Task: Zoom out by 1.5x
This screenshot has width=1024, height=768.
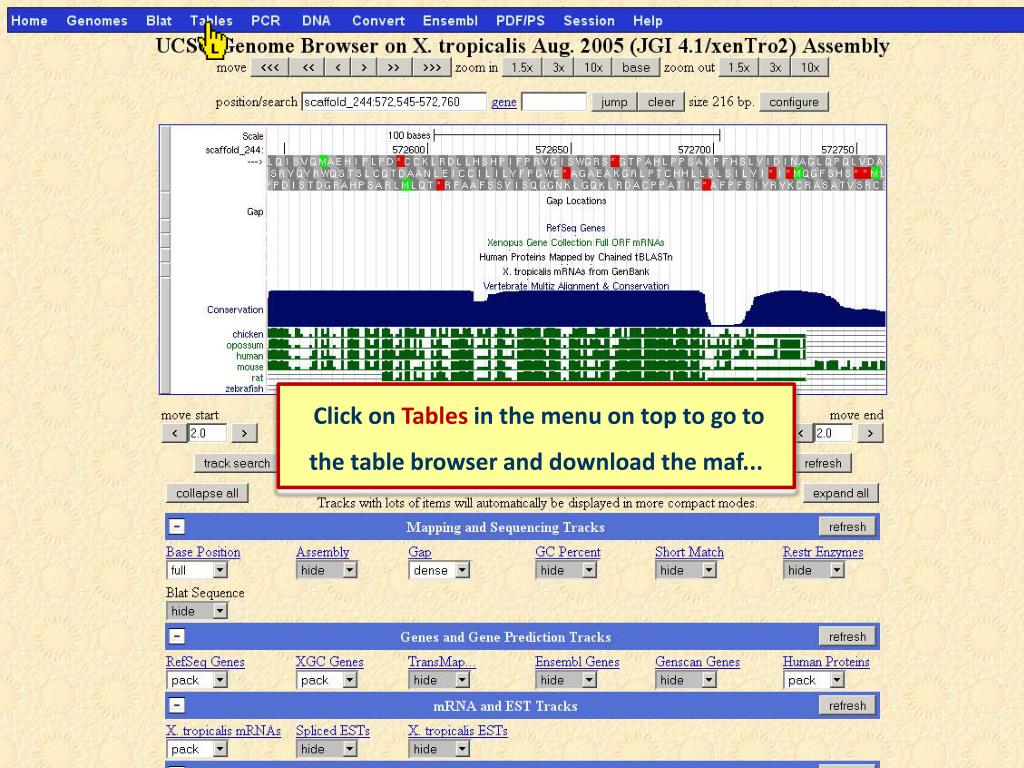Action: click(x=739, y=67)
